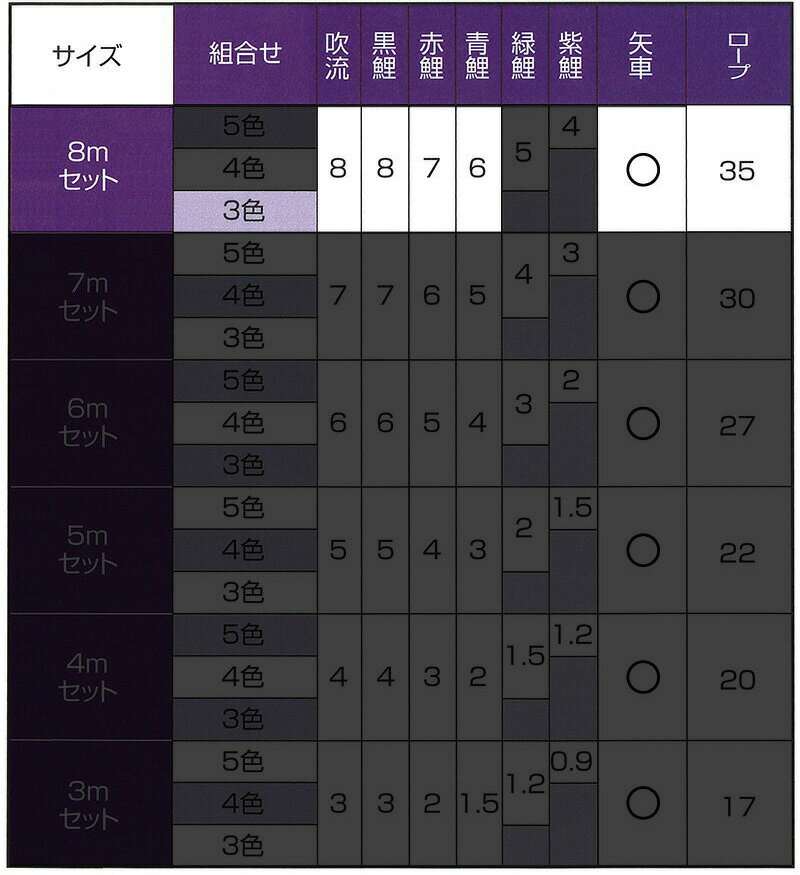
Task: Select the ロープ column header
Action: [x=737, y=54]
